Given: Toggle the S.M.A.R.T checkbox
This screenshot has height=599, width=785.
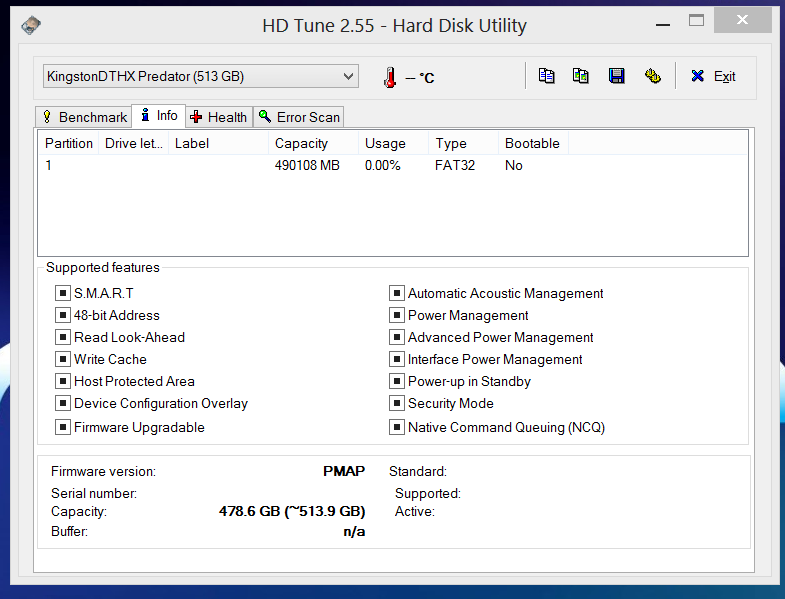Looking at the screenshot, I should 63,294.
